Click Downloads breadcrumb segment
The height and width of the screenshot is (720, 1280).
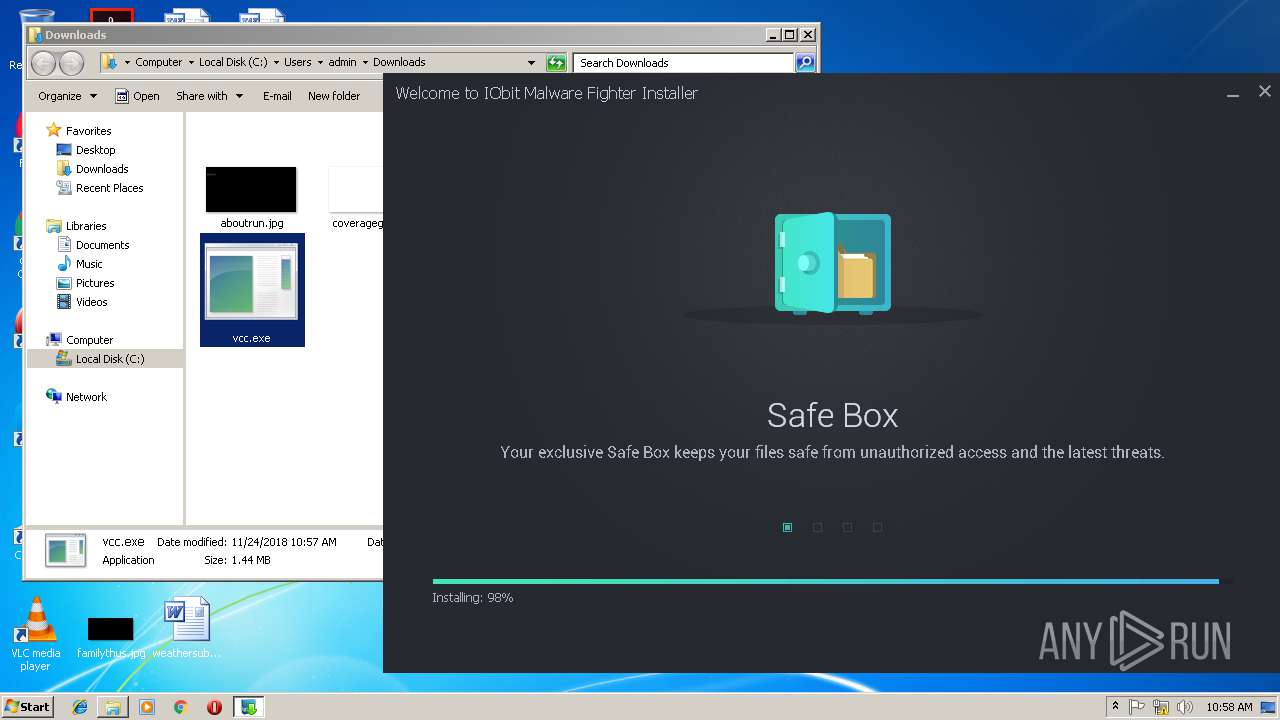[x=399, y=62]
